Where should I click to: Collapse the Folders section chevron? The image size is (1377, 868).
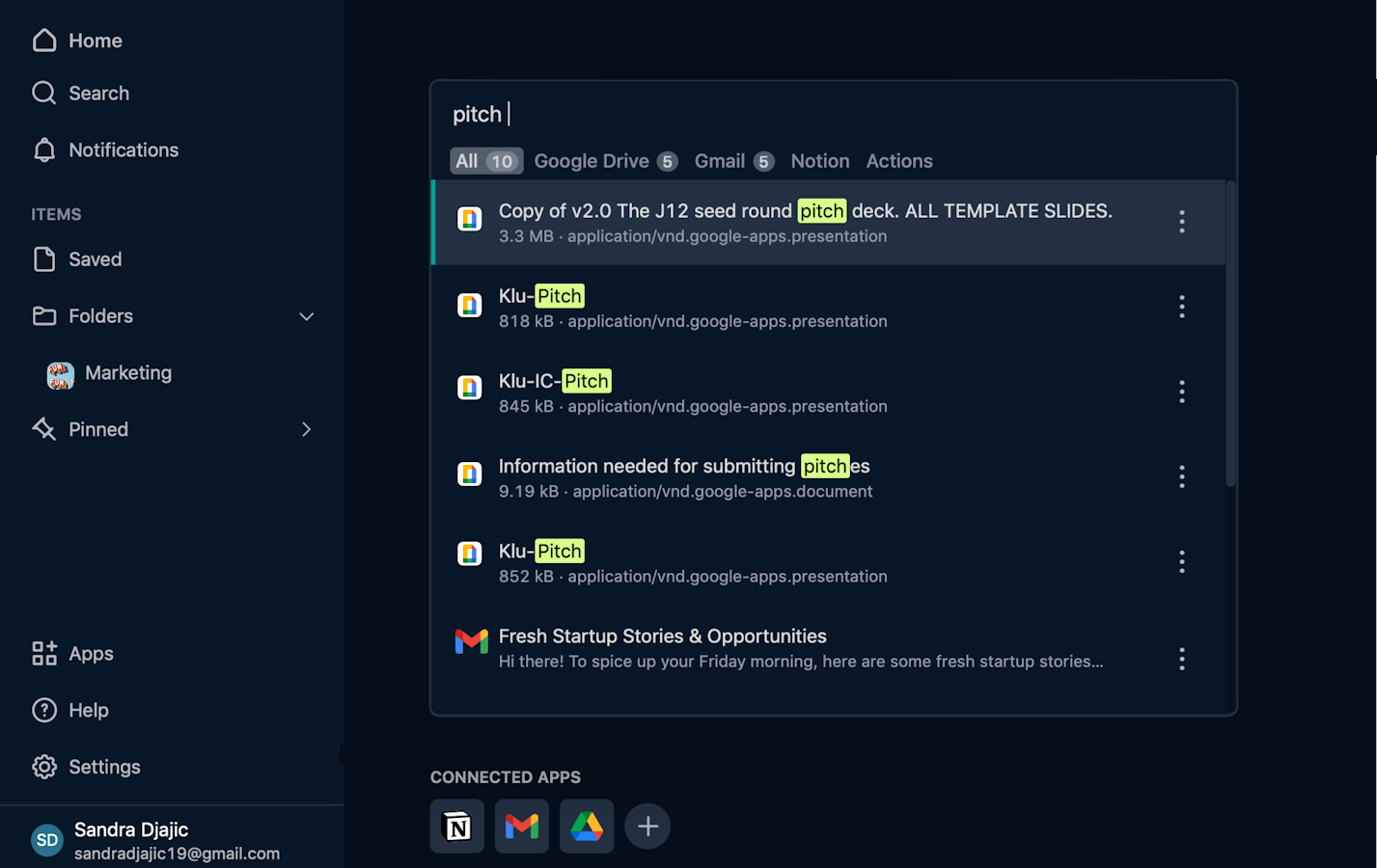[x=306, y=316]
